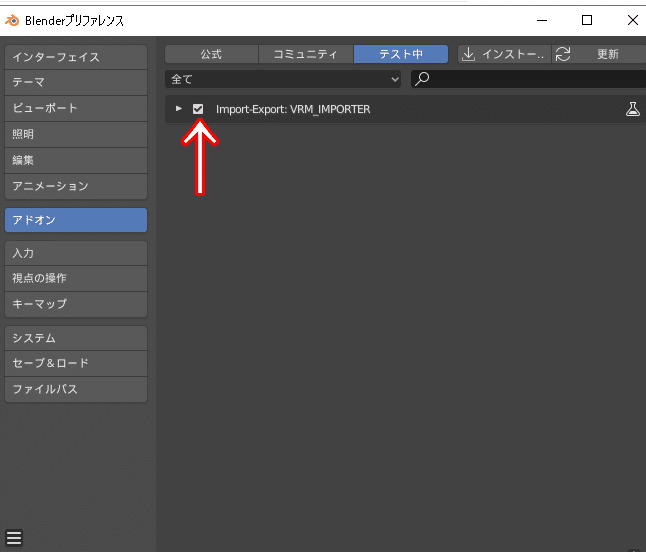Select the コミュニティ filter tab
This screenshot has height=552, width=646.
click(x=305, y=54)
